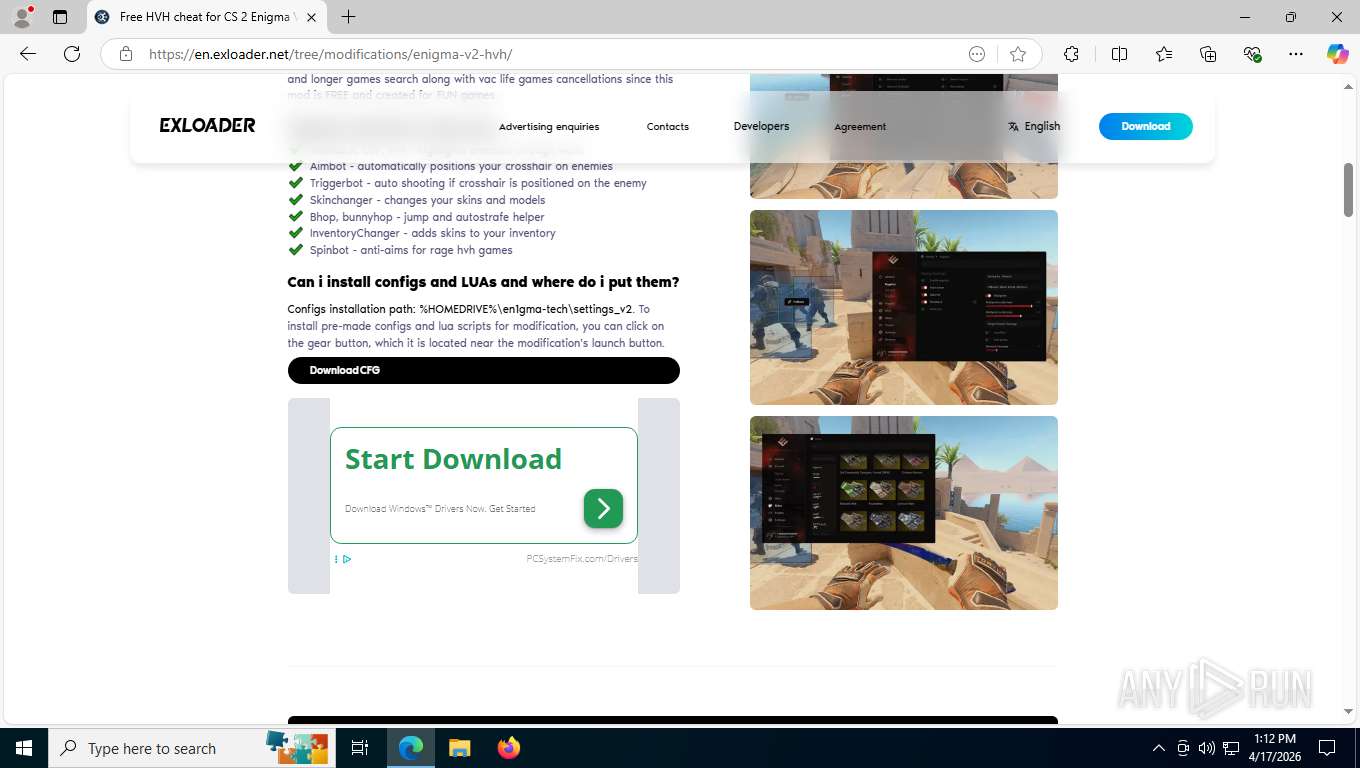Image resolution: width=1360 pixels, height=768 pixels.
Task: Open the Contacts menu item
Action: (x=668, y=126)
